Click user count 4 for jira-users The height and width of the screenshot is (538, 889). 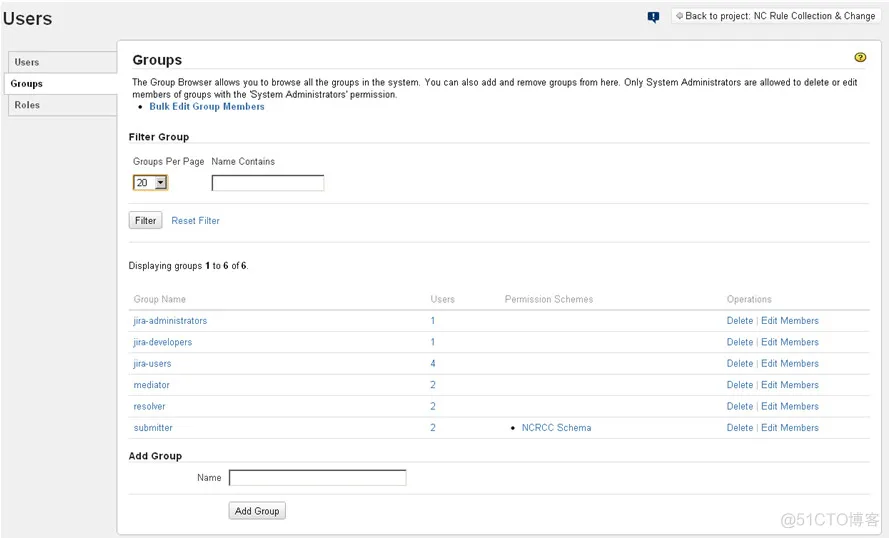coord(433,364)
